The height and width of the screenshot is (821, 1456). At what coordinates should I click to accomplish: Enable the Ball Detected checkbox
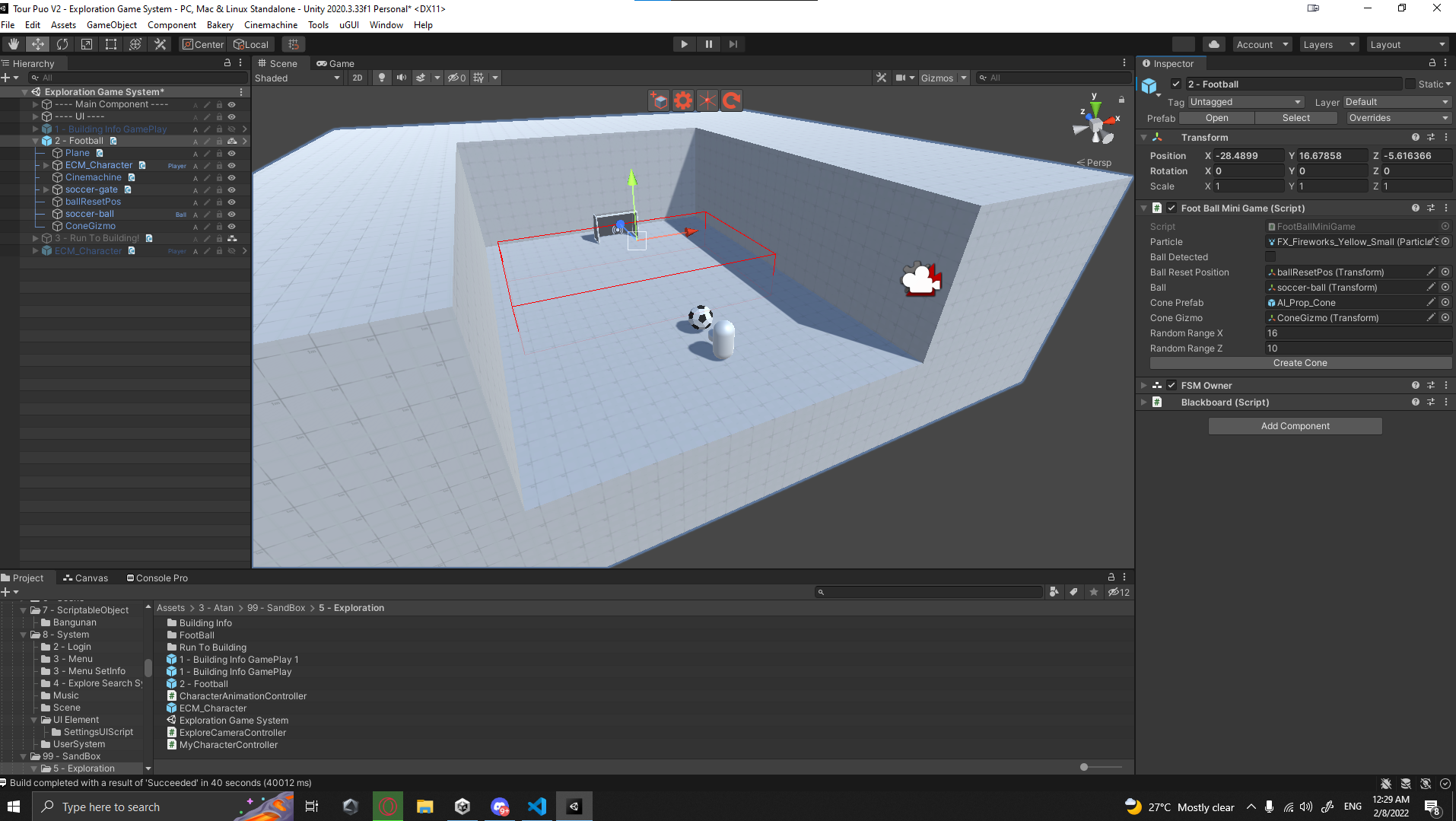point(1270,257)
